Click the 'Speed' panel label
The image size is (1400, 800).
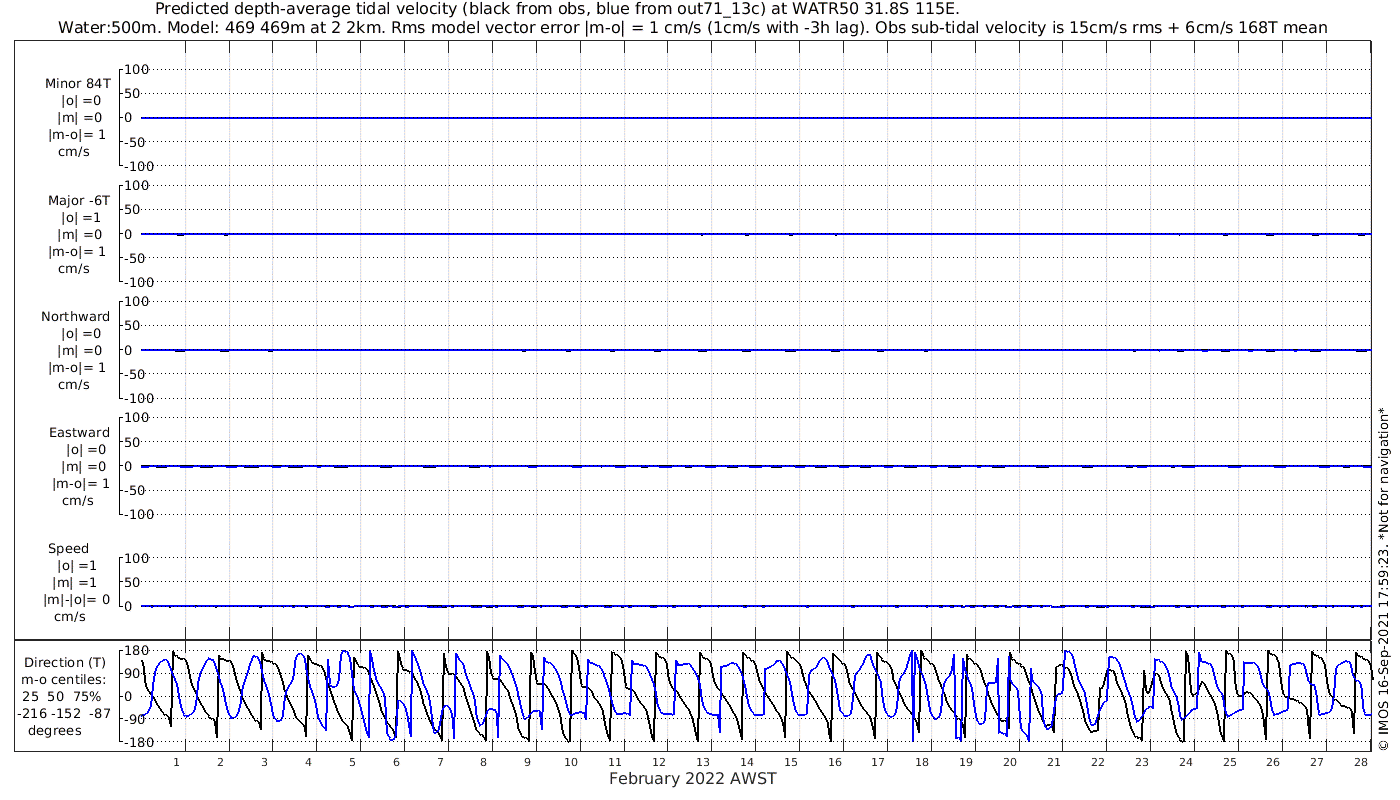[69, 548]
